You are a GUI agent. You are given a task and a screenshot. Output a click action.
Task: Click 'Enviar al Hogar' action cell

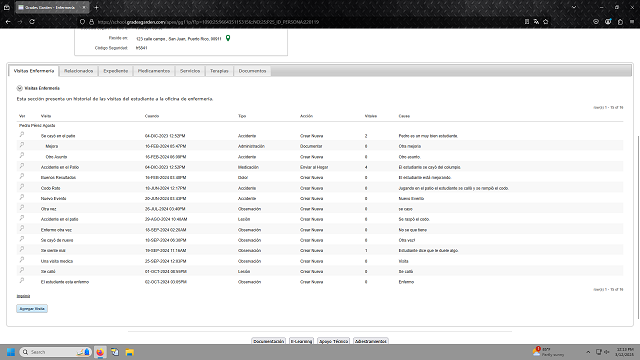click(314, 167)
